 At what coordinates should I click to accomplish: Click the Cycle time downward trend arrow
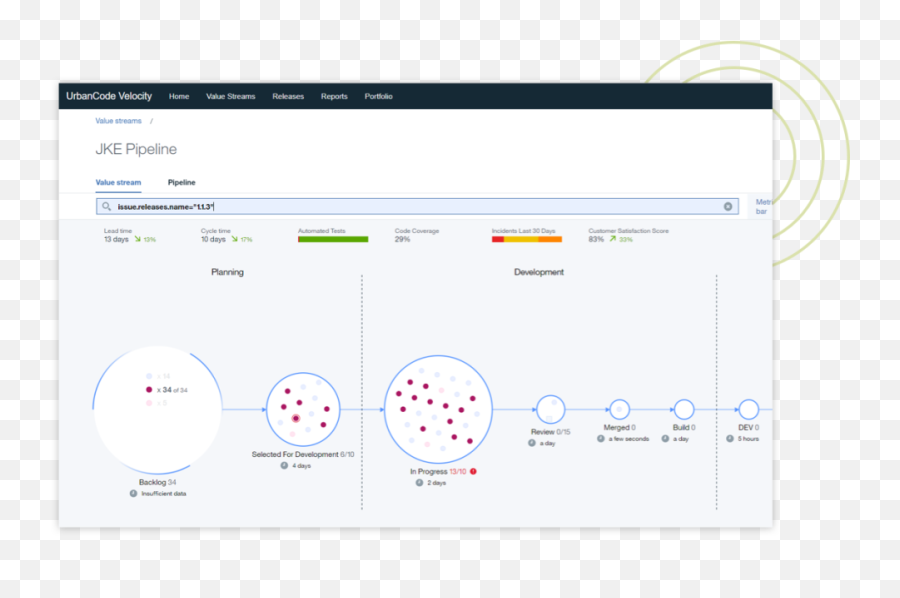point(234,239)
